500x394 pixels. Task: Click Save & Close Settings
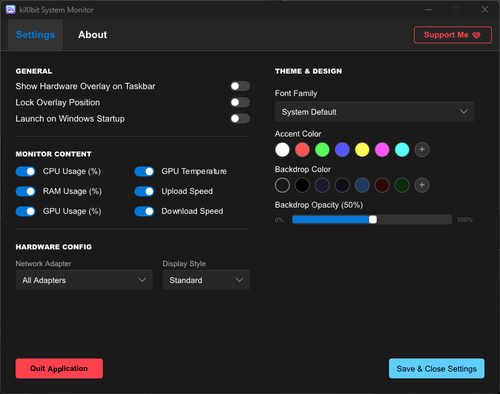point(436,368)
